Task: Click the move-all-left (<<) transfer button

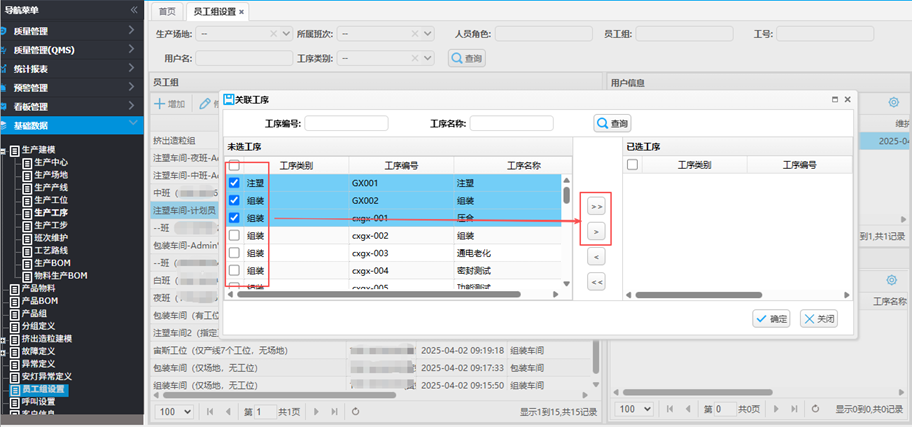Action: click(596, 282)
